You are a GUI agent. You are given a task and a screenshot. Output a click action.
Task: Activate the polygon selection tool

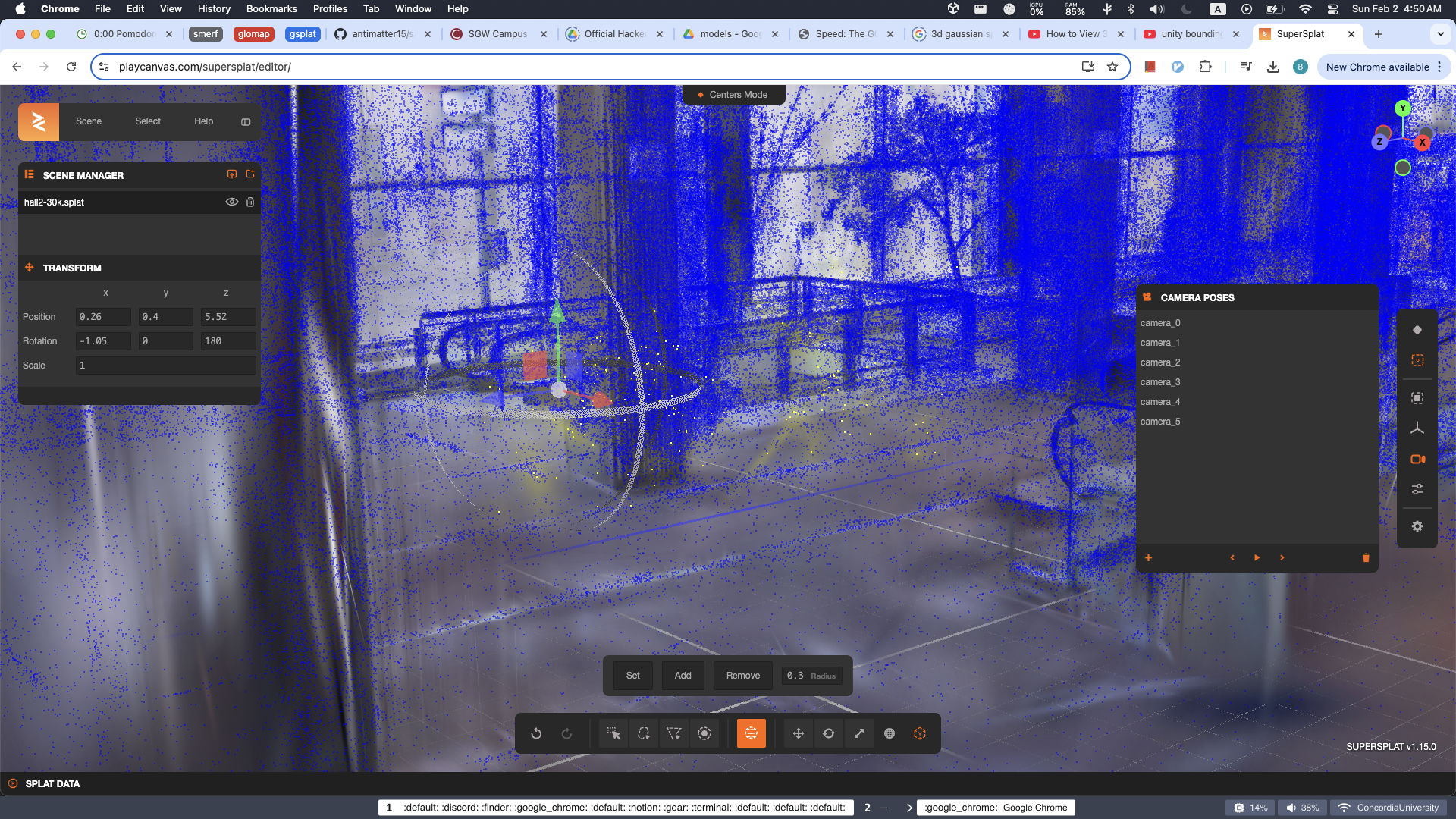point(673,733)
